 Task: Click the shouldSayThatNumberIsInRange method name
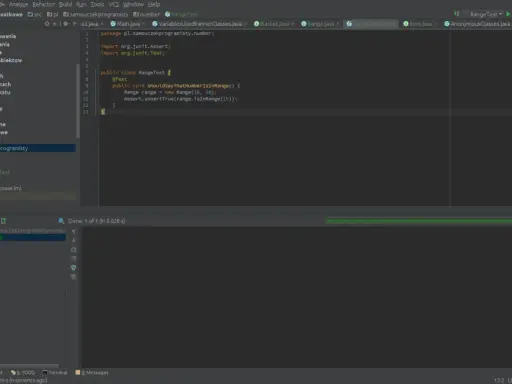(x=189, y=86)
